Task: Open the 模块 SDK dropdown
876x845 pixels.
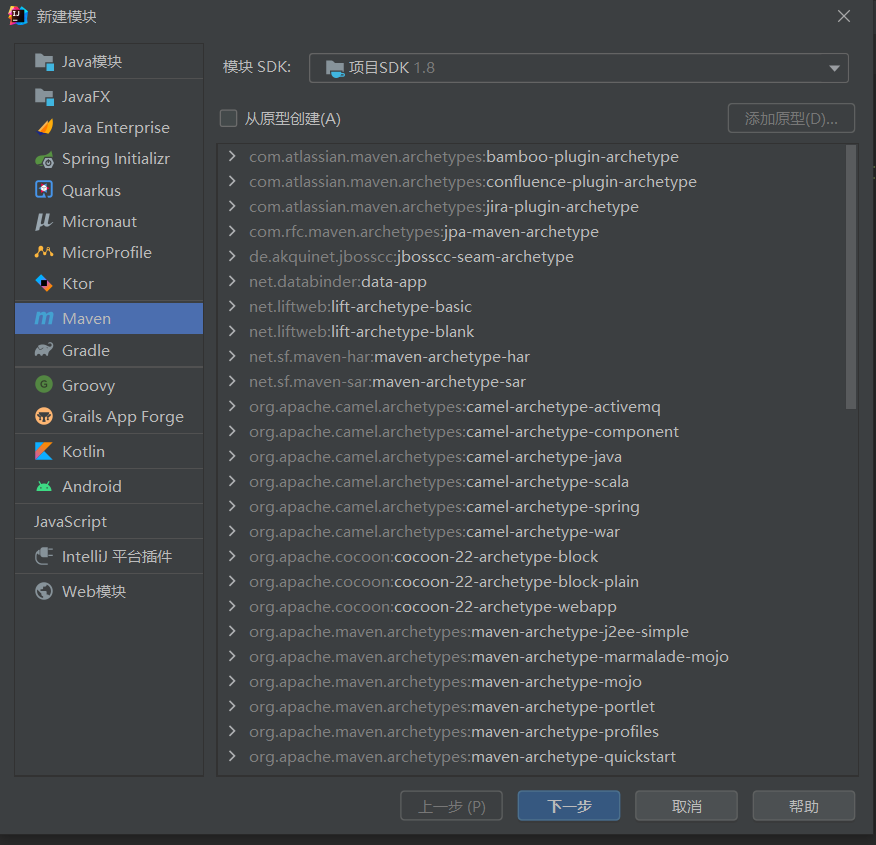Action: [x=579, y=68]
